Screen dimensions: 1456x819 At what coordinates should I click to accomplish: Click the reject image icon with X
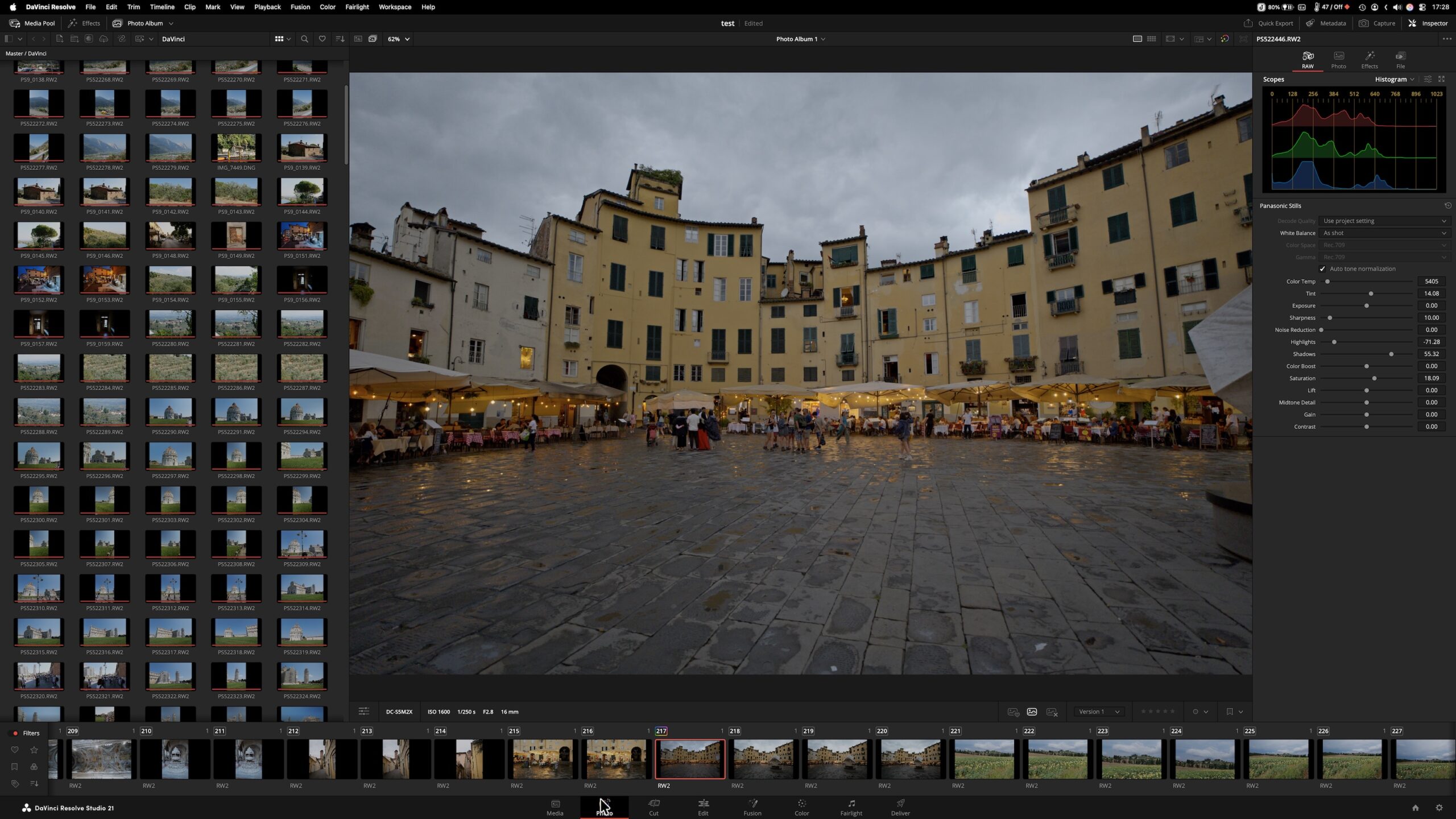[x=1052, y=712]
